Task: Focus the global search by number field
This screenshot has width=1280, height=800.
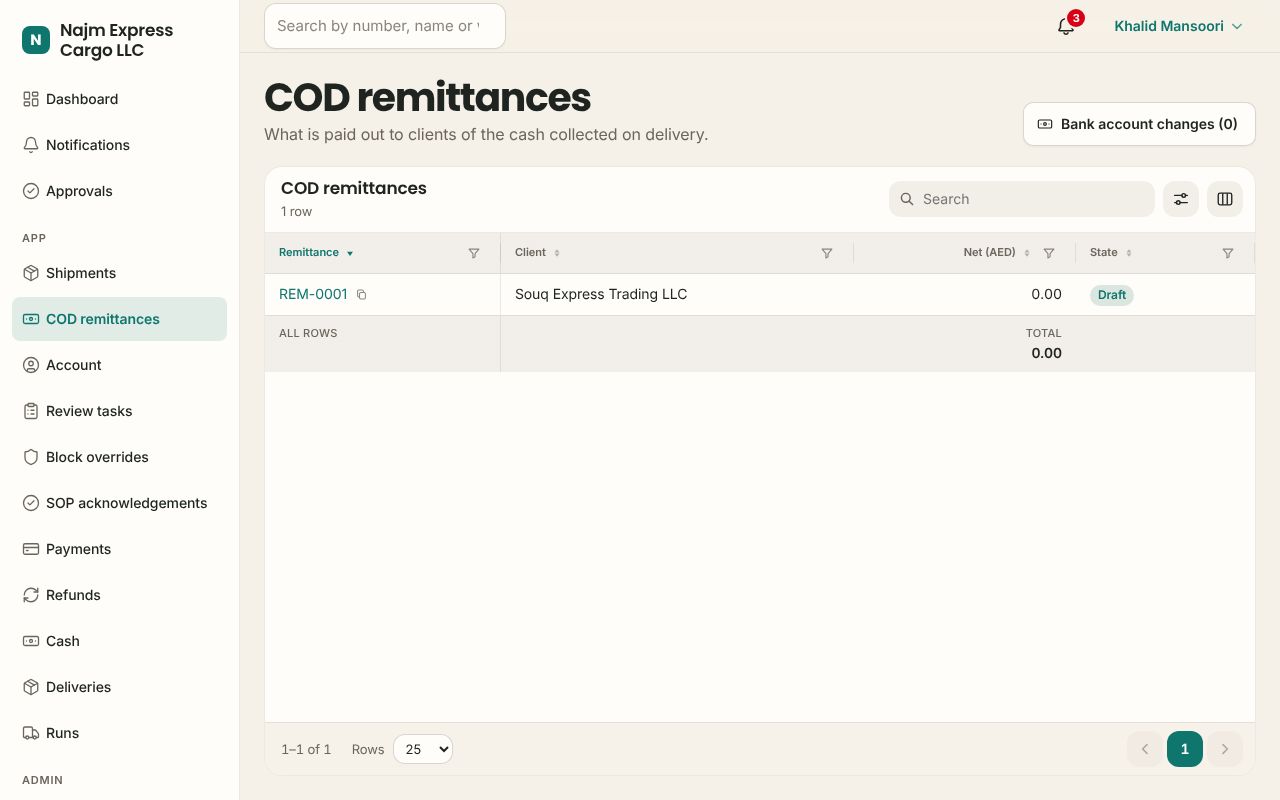Action: click(x=385, y=26)
